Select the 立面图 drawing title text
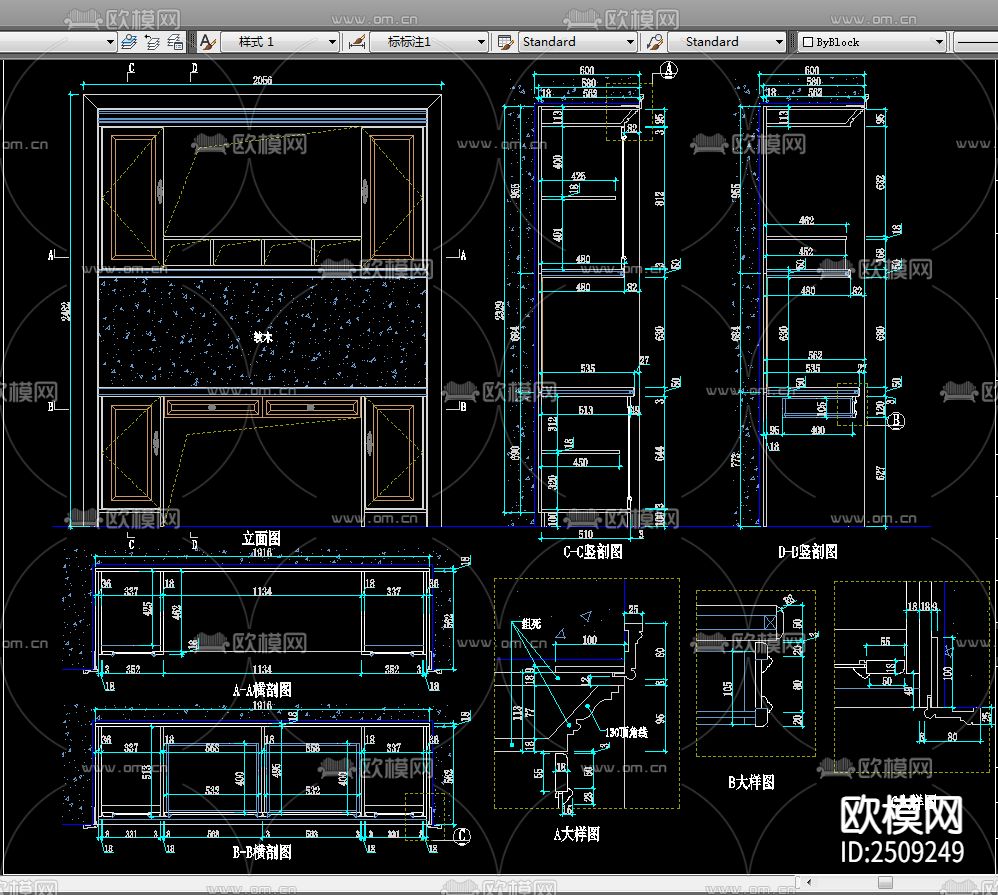 pos(261,539)
